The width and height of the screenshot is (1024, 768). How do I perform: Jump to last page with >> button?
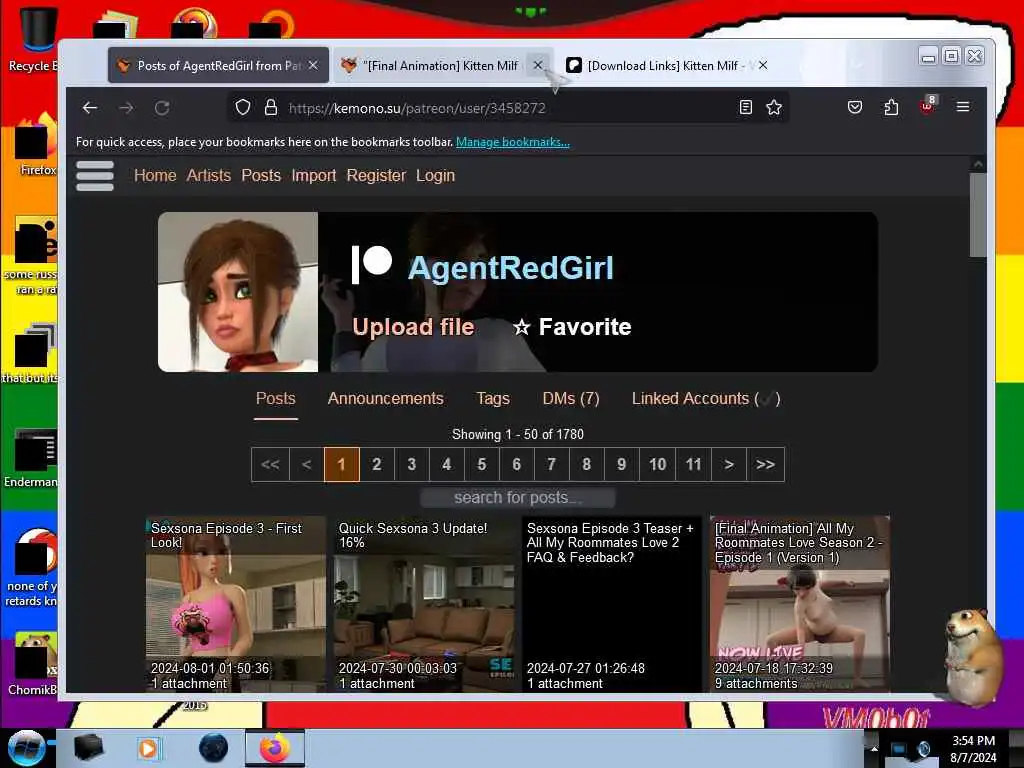pyautogui.click(x=765, y=464)
